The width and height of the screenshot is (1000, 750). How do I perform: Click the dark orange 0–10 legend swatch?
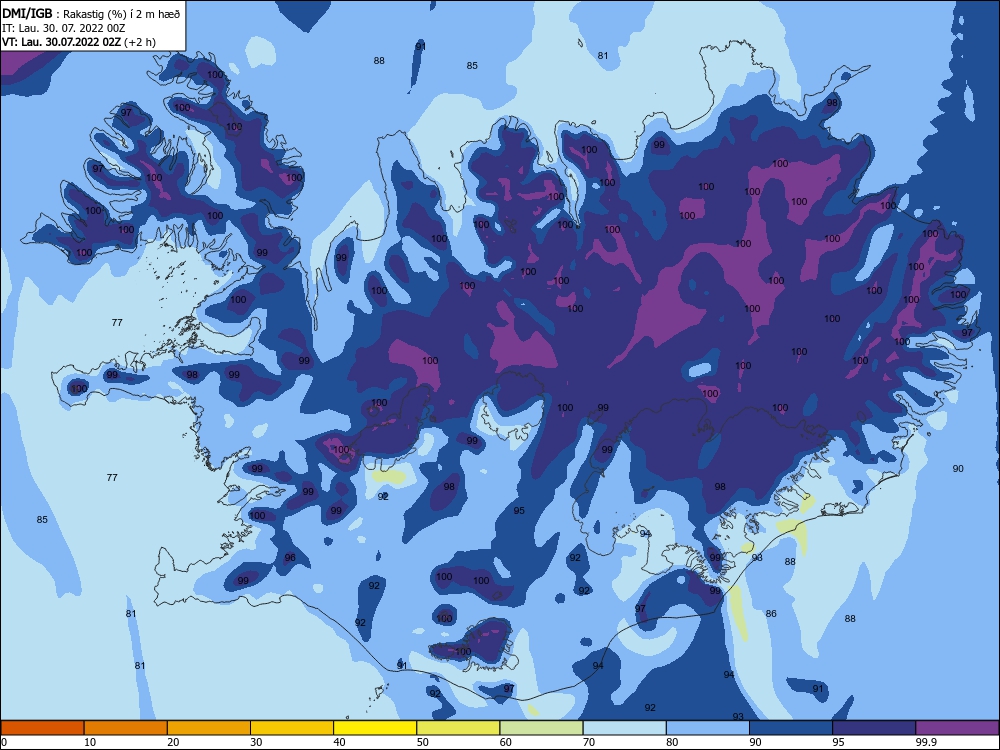click(42, 728)
